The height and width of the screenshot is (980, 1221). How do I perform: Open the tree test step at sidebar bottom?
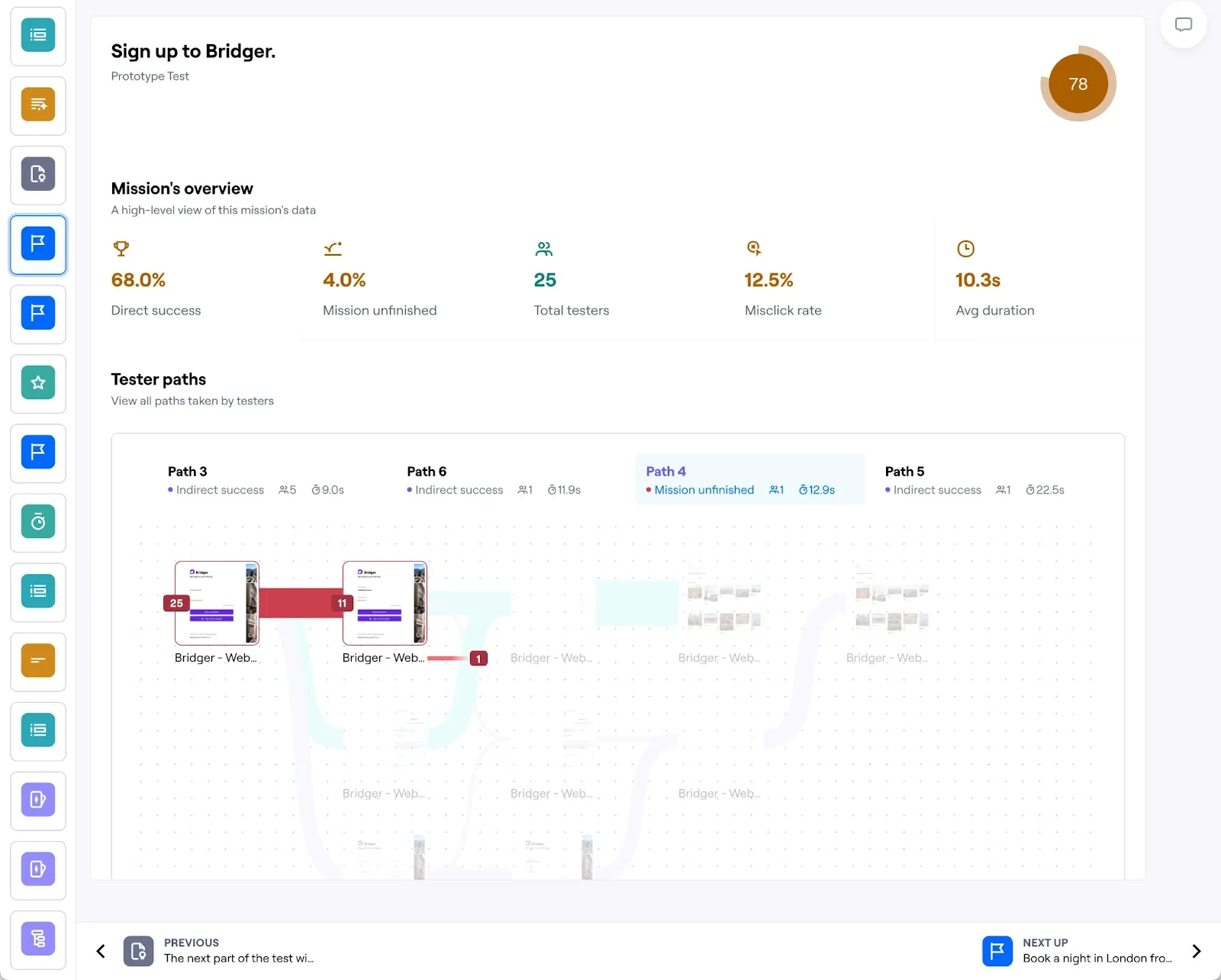37,940
